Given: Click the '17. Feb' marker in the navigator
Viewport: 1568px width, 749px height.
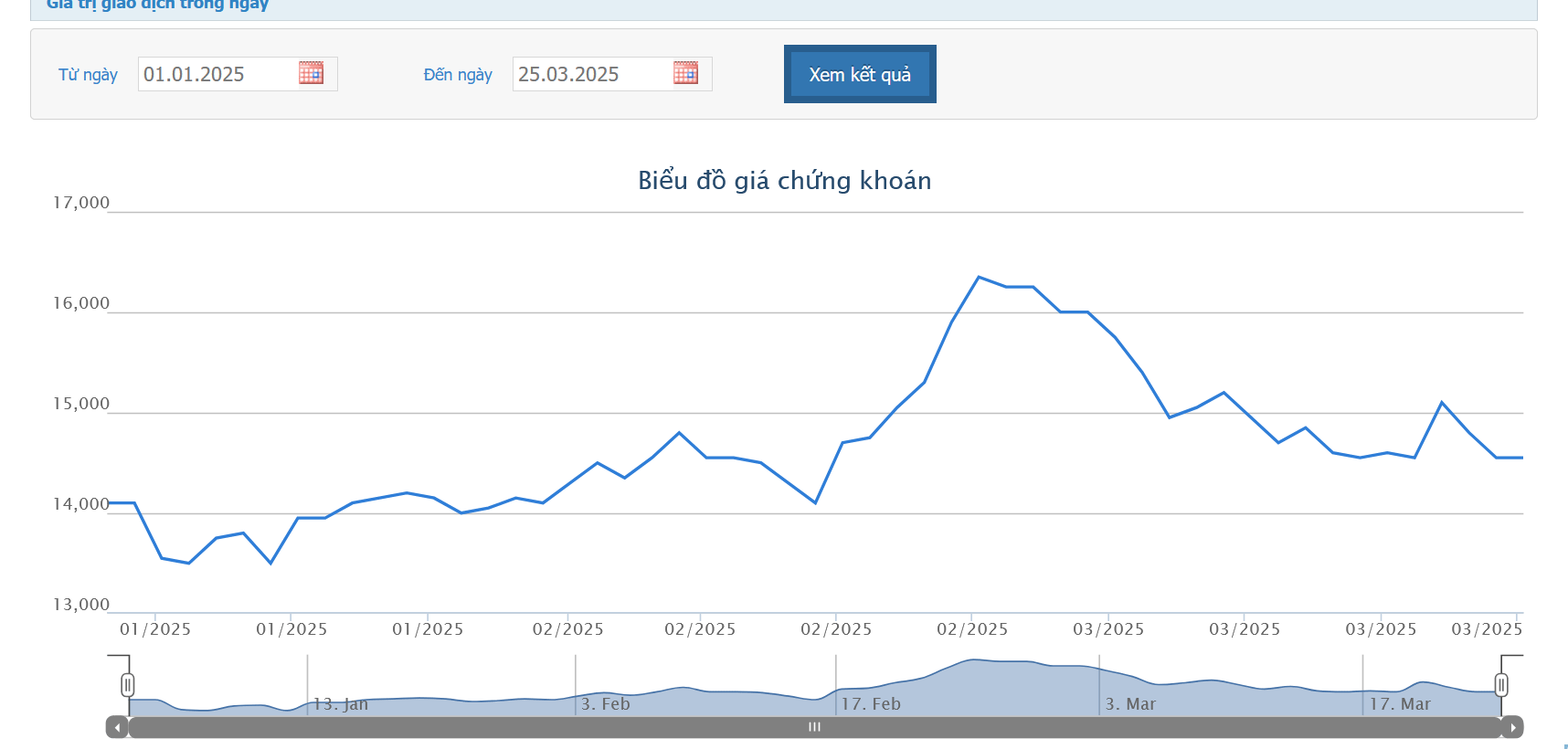Looking at the screenshot, I should pos(871,704).
